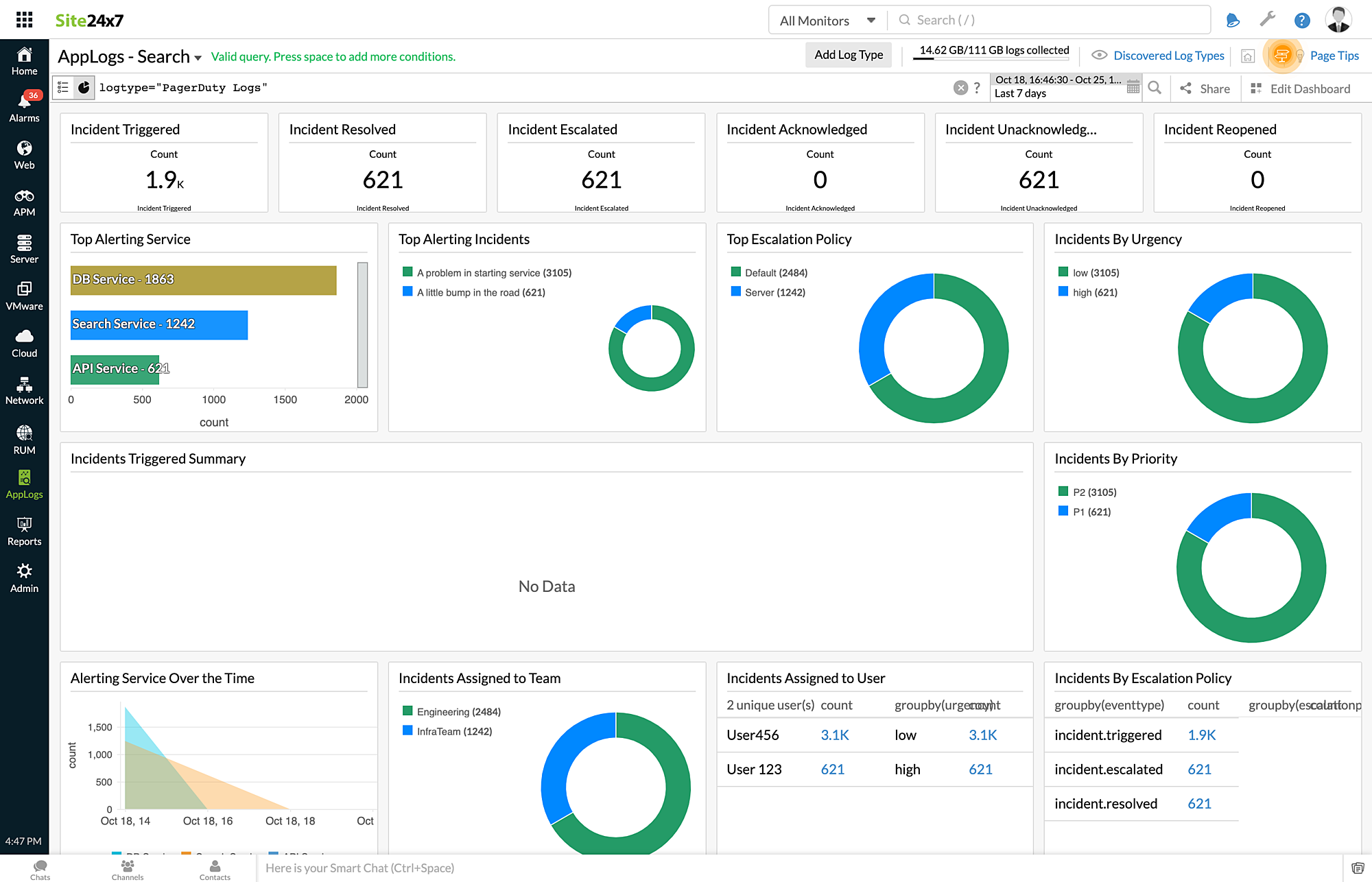Click the magnifier icon to run the search
The height and width of the screenshot is (882, 1372).
click(x=1155, y=88)
